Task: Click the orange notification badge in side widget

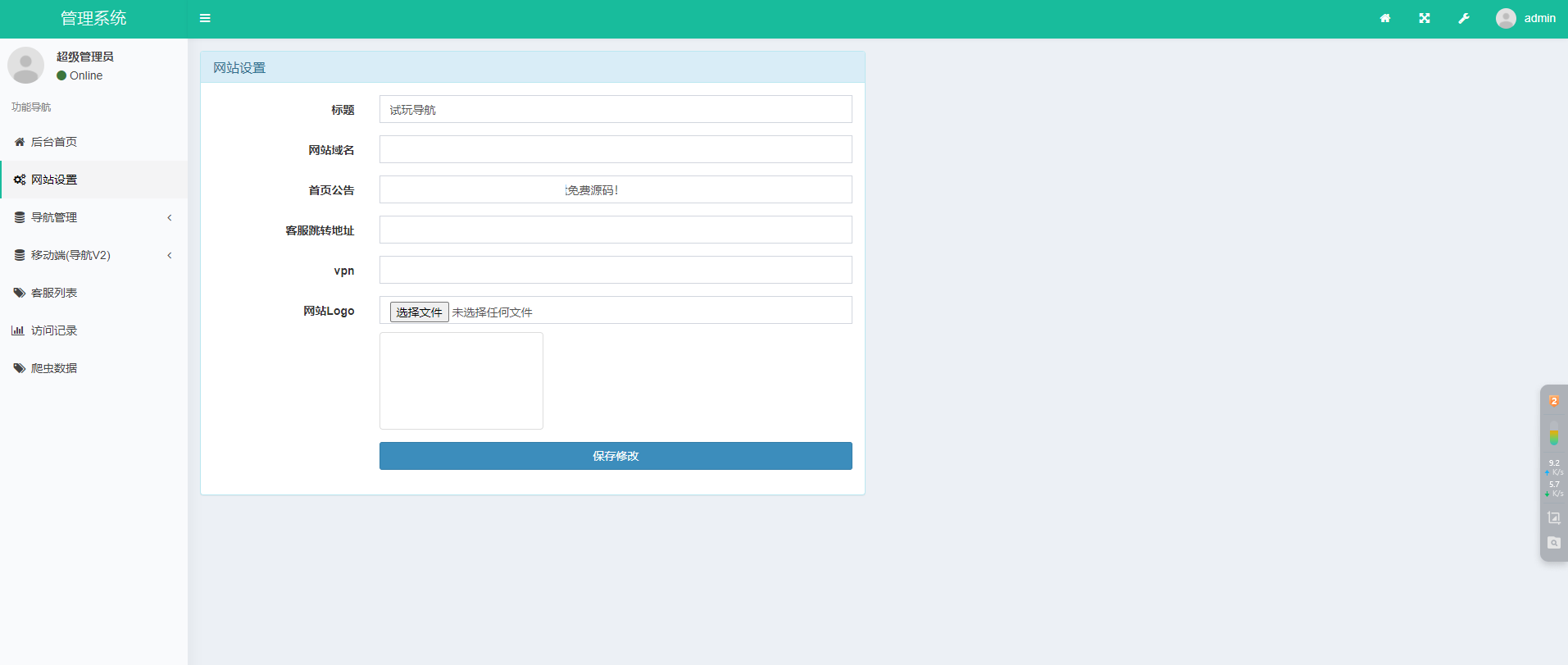Action: coord(1553,401)
